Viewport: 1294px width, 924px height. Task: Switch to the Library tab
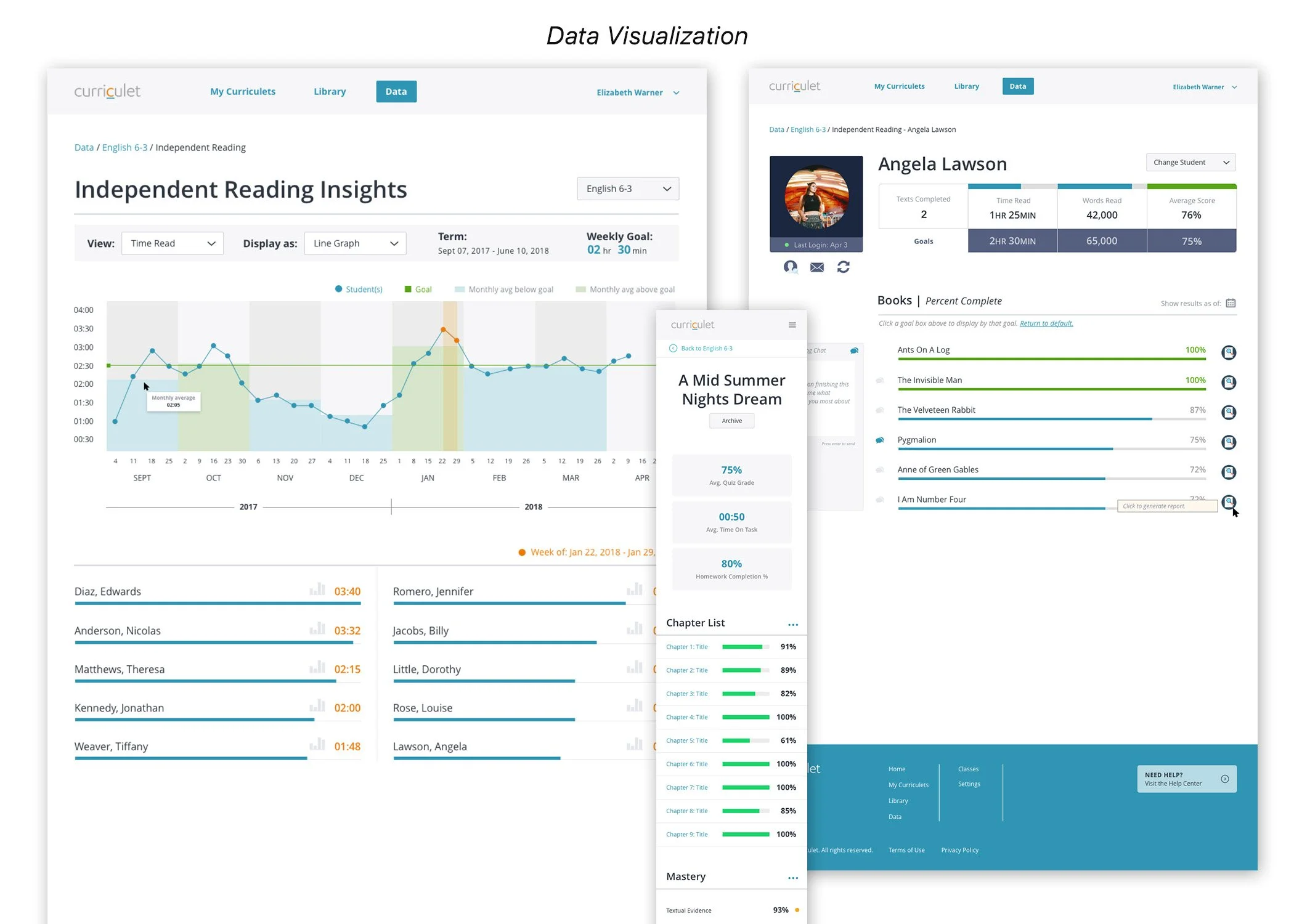[330, 91]
